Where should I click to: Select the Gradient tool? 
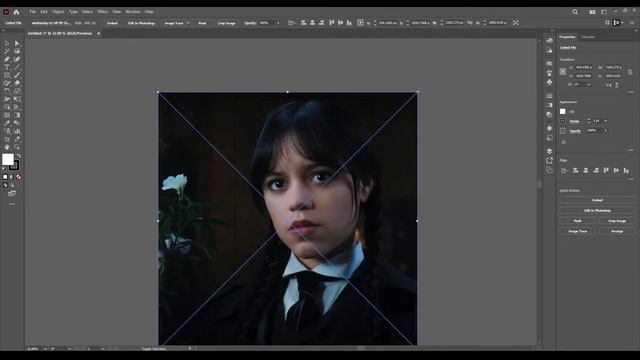tap(17, 115)
